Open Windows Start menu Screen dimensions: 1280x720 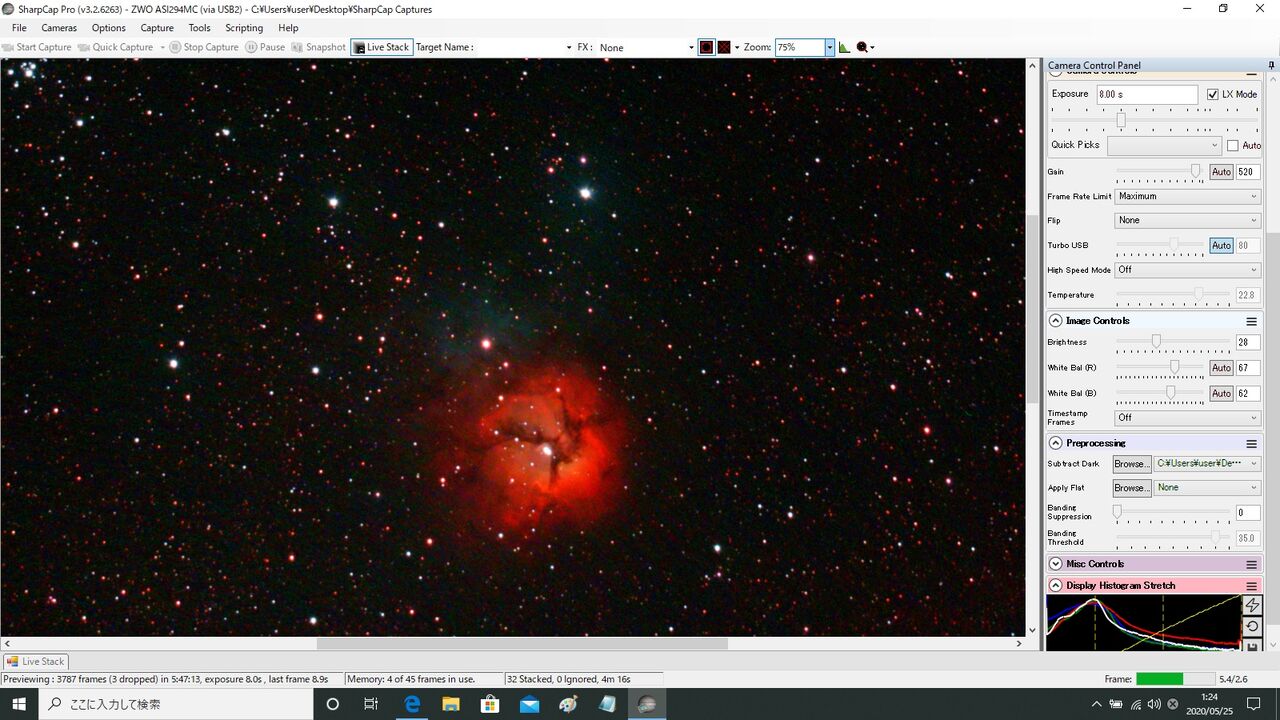pos(19,704)
